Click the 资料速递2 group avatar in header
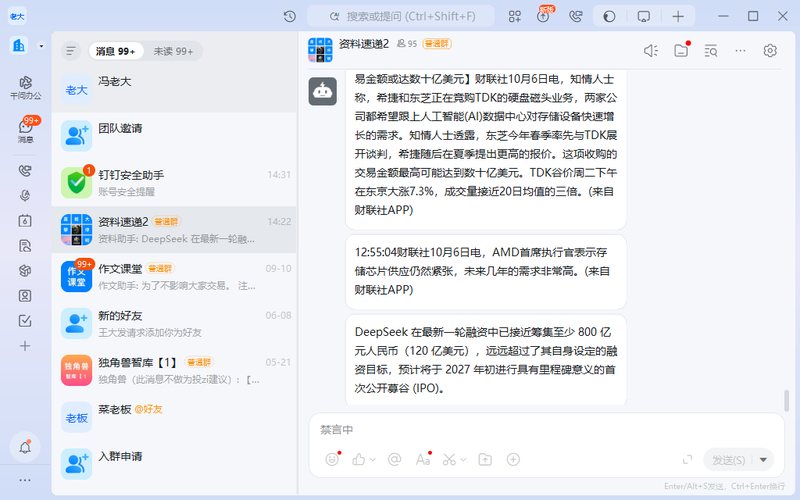This screenshot has height=500, width=800. click(x=320, y=50)
